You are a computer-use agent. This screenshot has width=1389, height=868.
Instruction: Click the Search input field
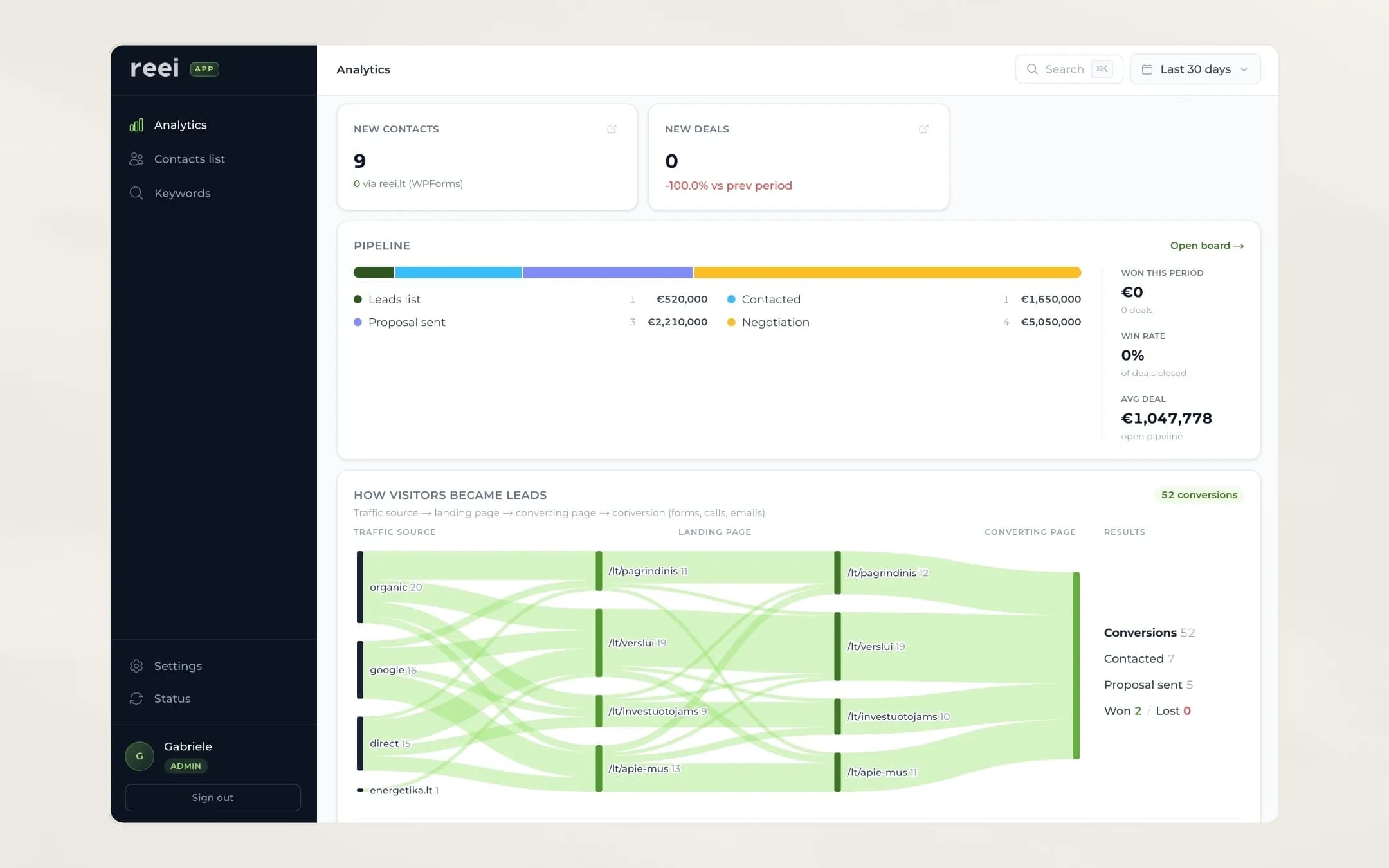point(1069,69)
